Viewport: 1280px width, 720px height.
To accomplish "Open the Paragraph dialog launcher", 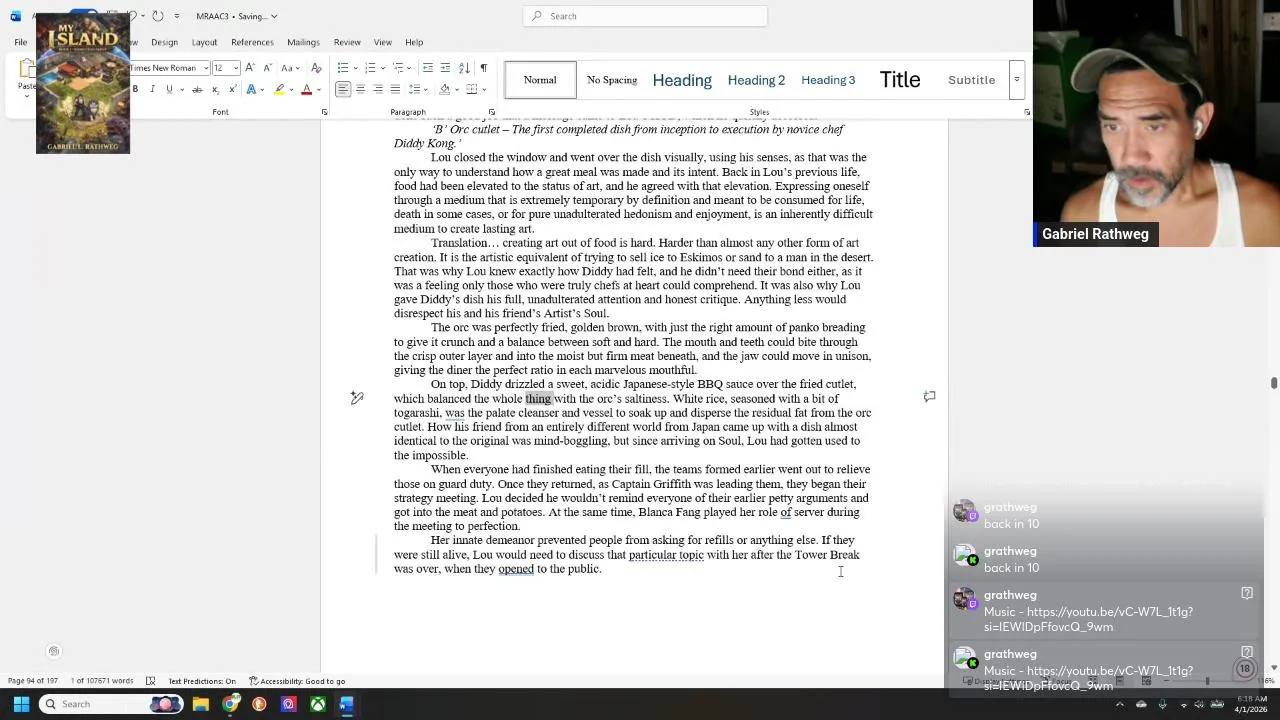I will tap(491, 112).
